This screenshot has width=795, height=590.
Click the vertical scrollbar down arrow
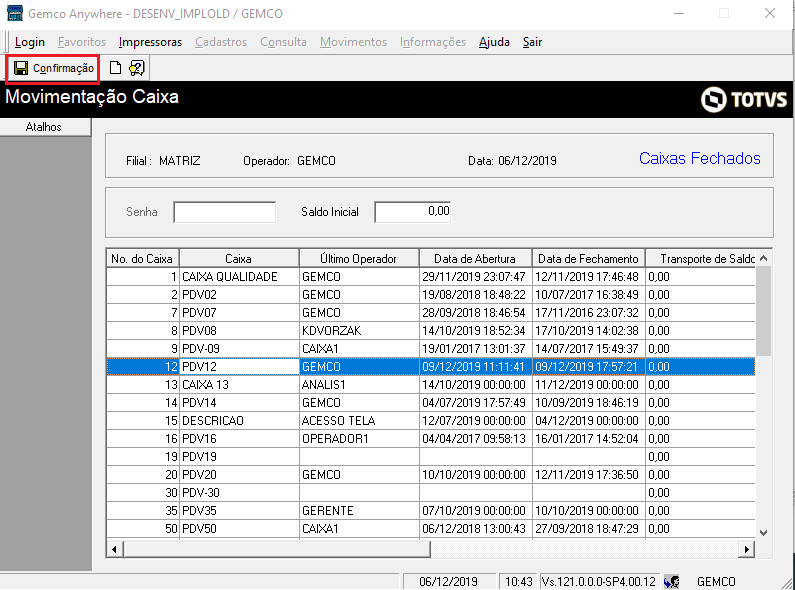tap(764, 533)
